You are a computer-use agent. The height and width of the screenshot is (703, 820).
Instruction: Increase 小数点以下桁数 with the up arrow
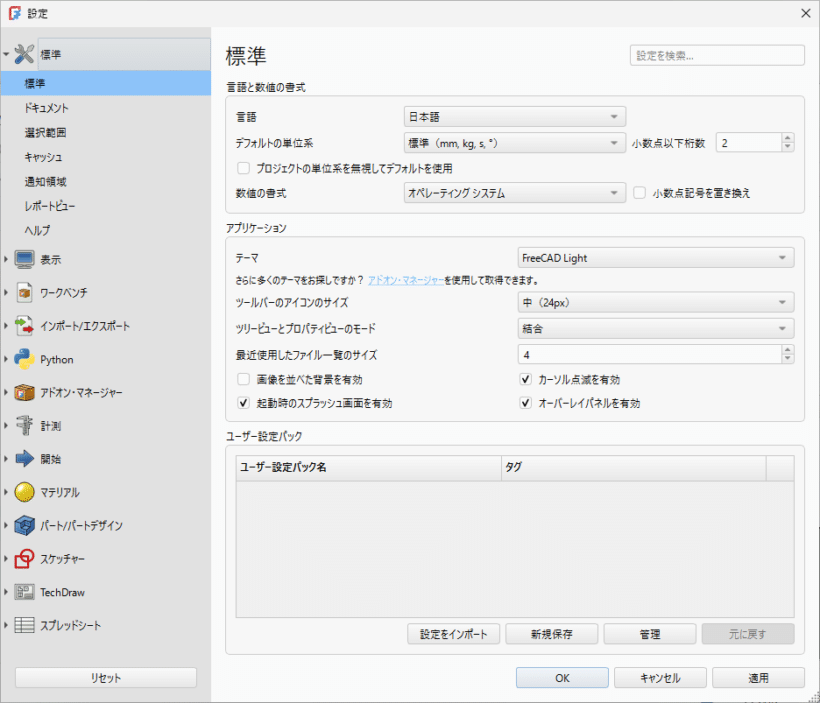(788, 138)
